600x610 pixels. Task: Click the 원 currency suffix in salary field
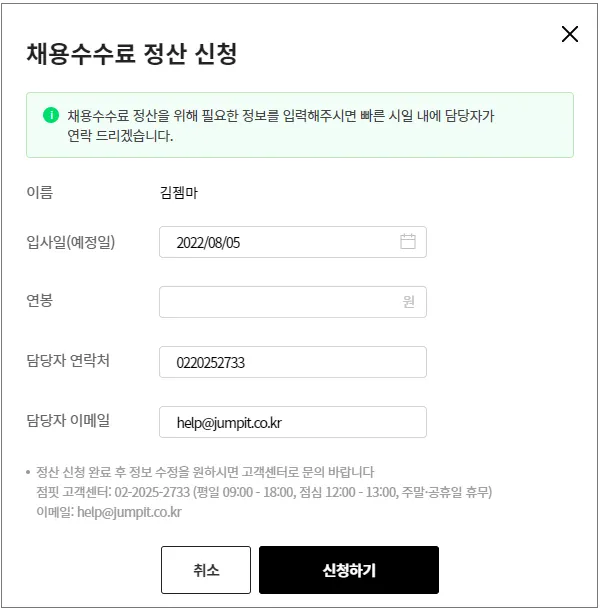click(408, 302)
